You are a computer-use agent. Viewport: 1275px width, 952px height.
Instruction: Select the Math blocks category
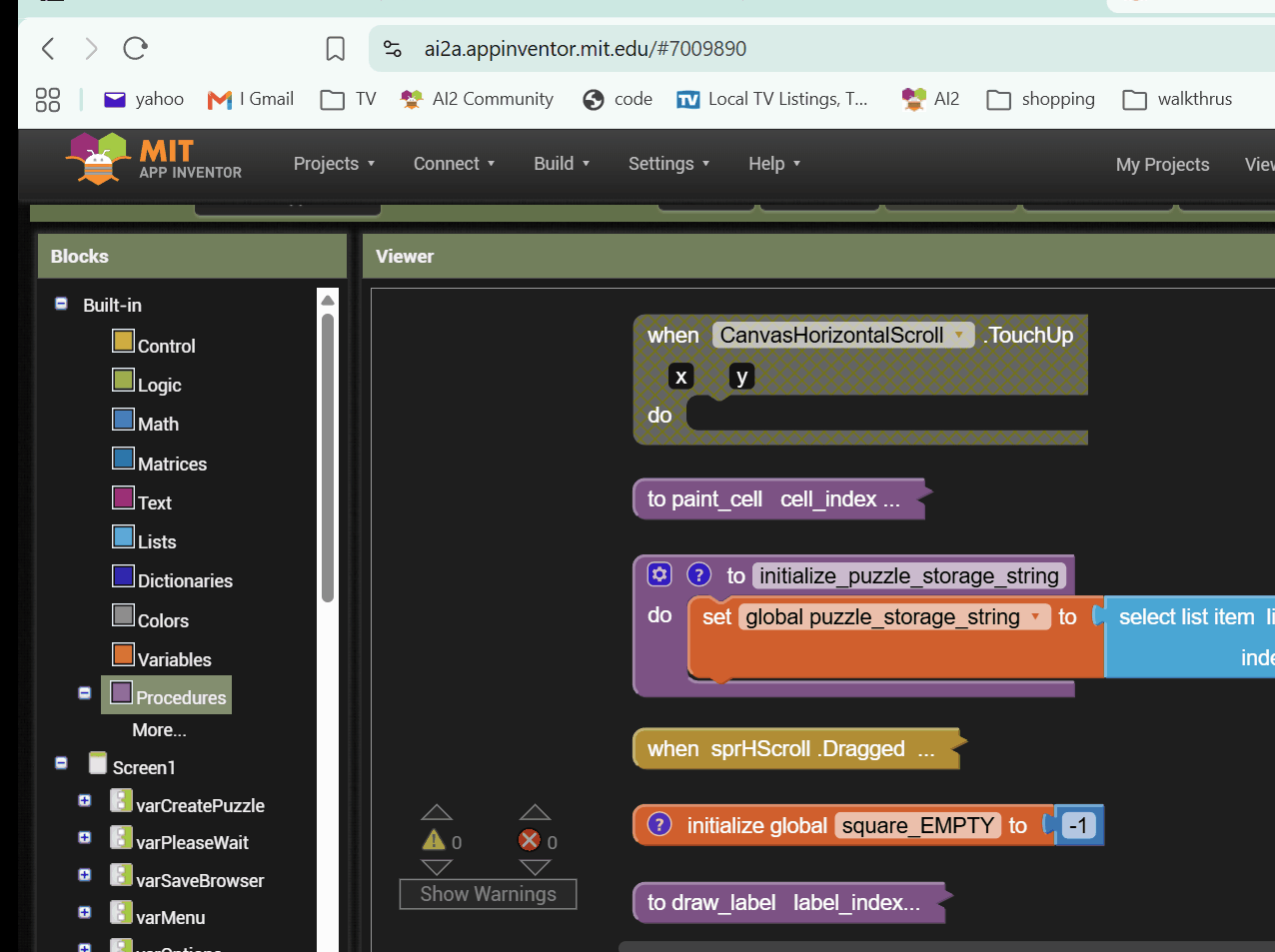tap(146, 422)
